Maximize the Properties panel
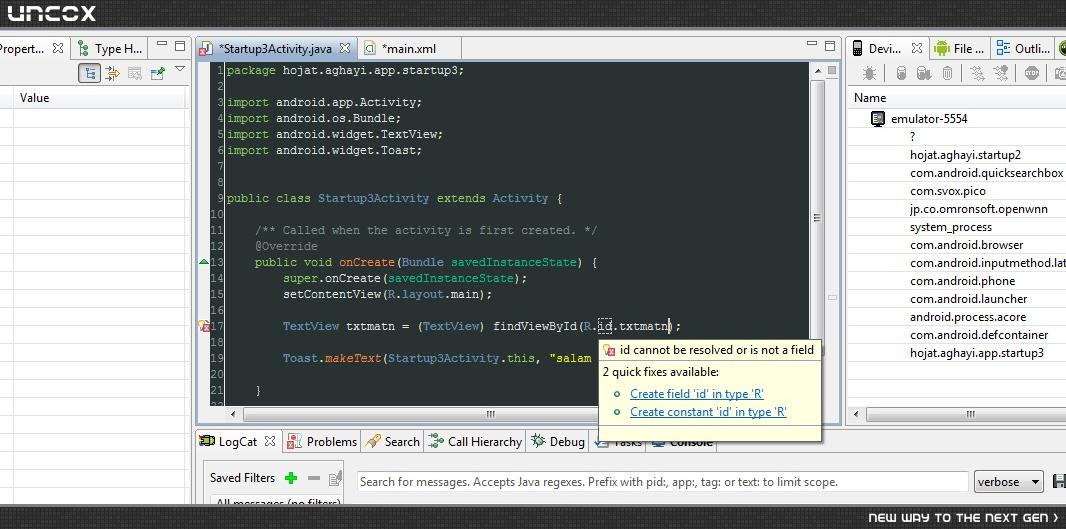The image size is (1066, 529). tap(179, 46)
